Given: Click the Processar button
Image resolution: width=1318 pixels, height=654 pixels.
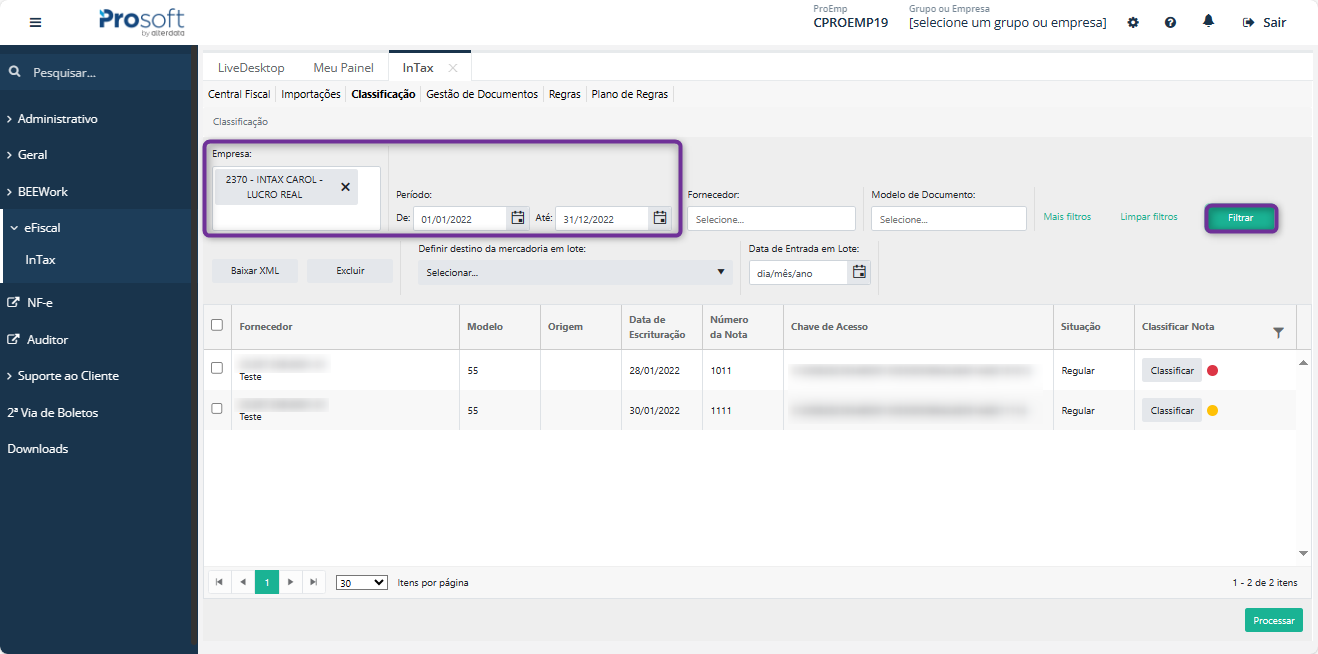Looking at the screenshot, I should [1274, 620].
